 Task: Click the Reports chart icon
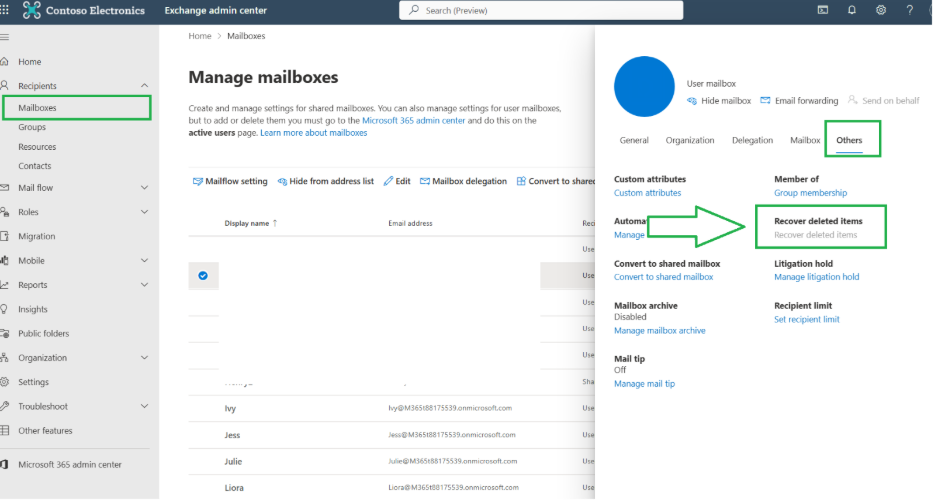tap(5, 285)
